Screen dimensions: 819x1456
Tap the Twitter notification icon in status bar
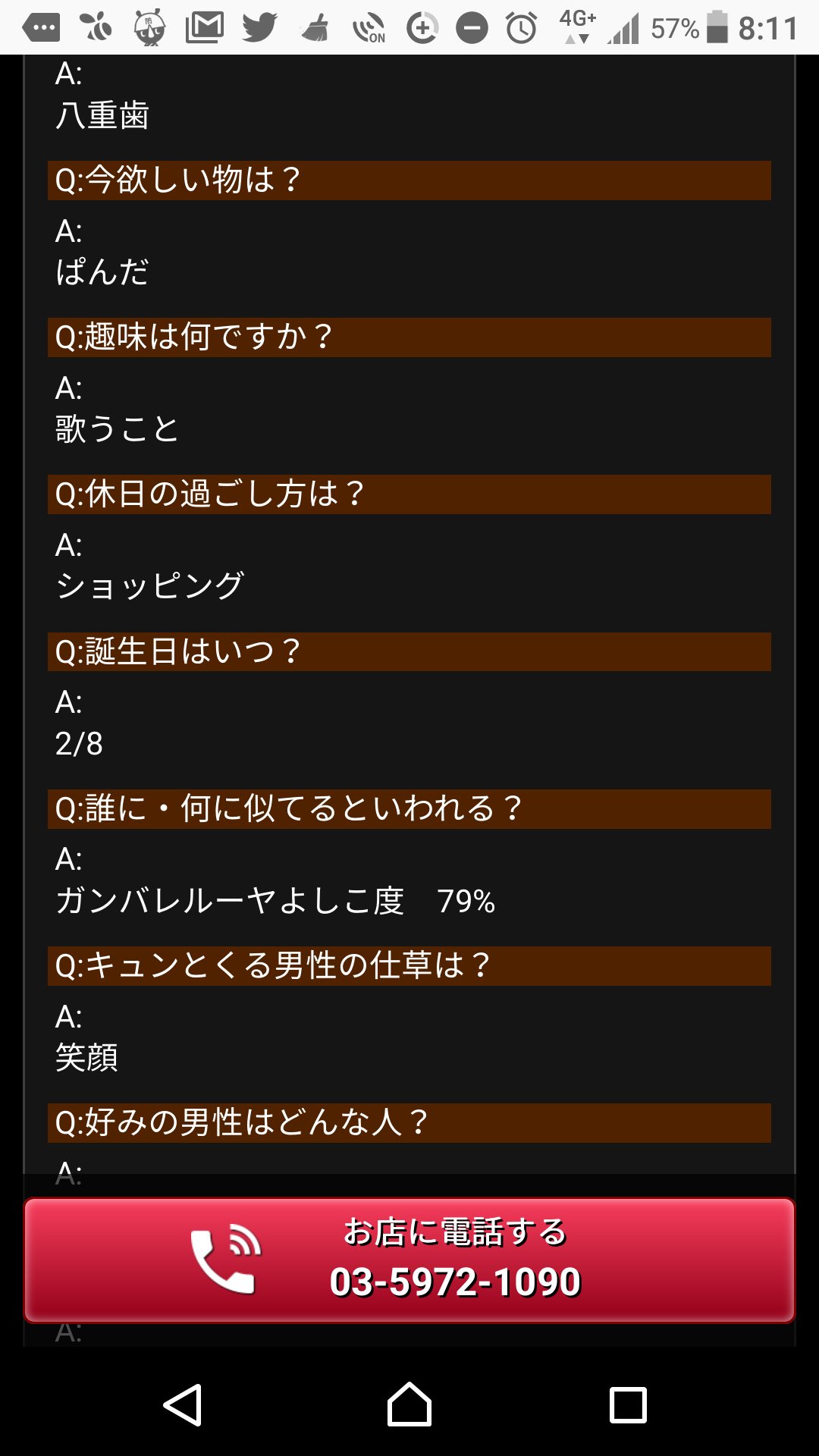click(x=259, y=29)
